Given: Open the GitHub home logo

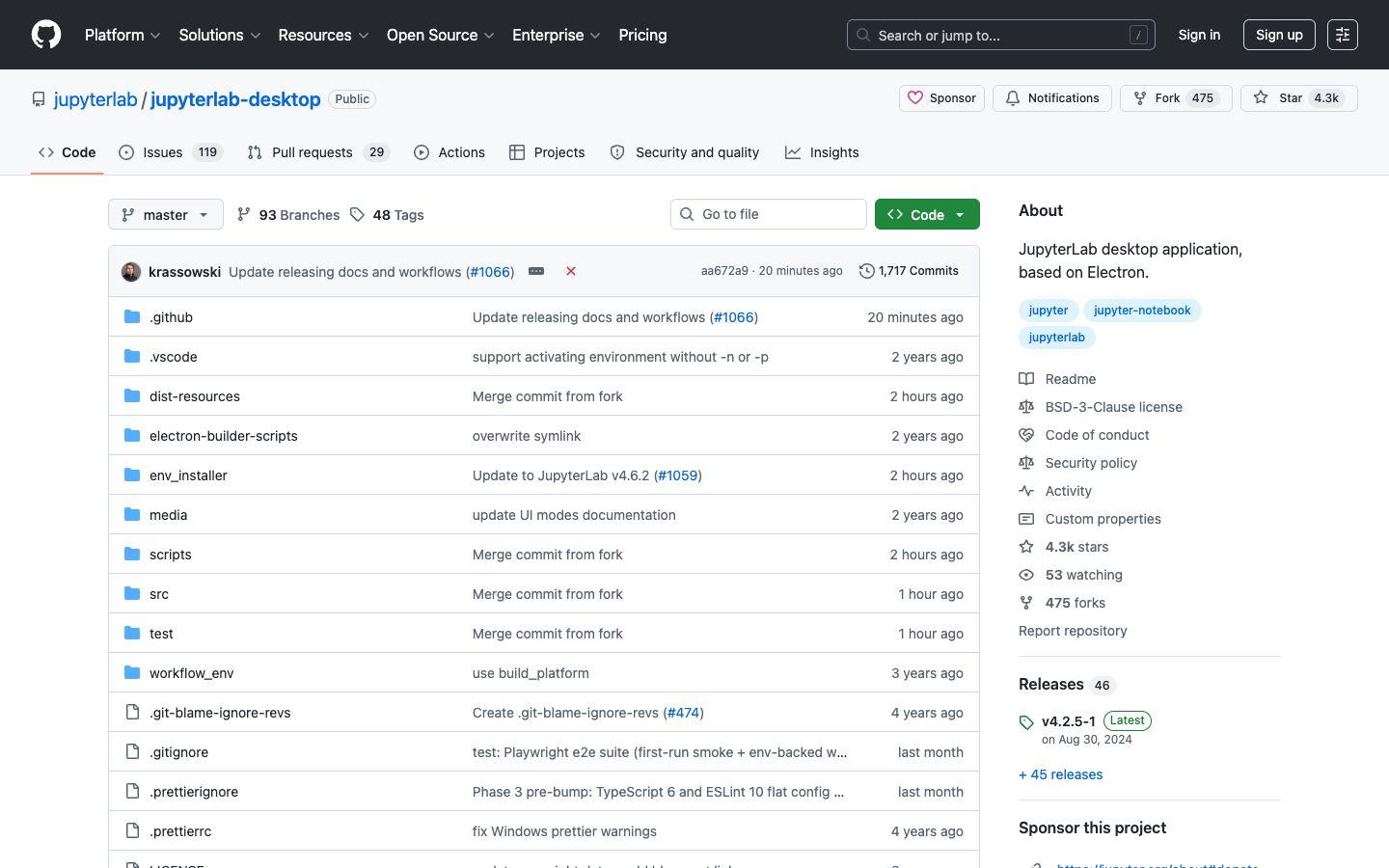Looking at the screenshot, I should point(46,35).
